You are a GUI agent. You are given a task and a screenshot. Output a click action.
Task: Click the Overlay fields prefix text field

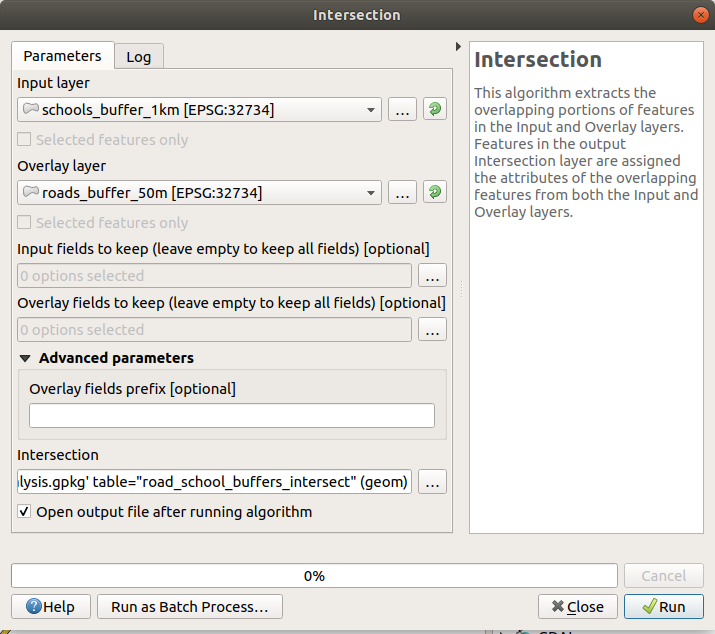[x=232, y=416]
